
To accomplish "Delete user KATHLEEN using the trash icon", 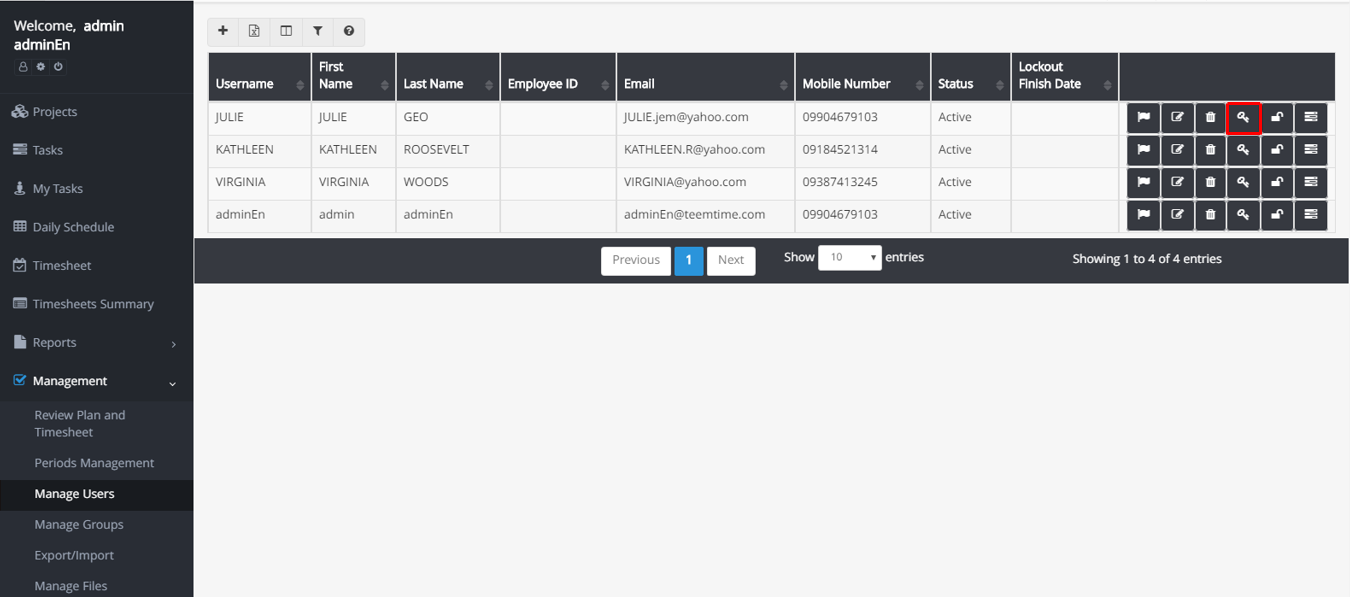I will tap(1210, 149).
